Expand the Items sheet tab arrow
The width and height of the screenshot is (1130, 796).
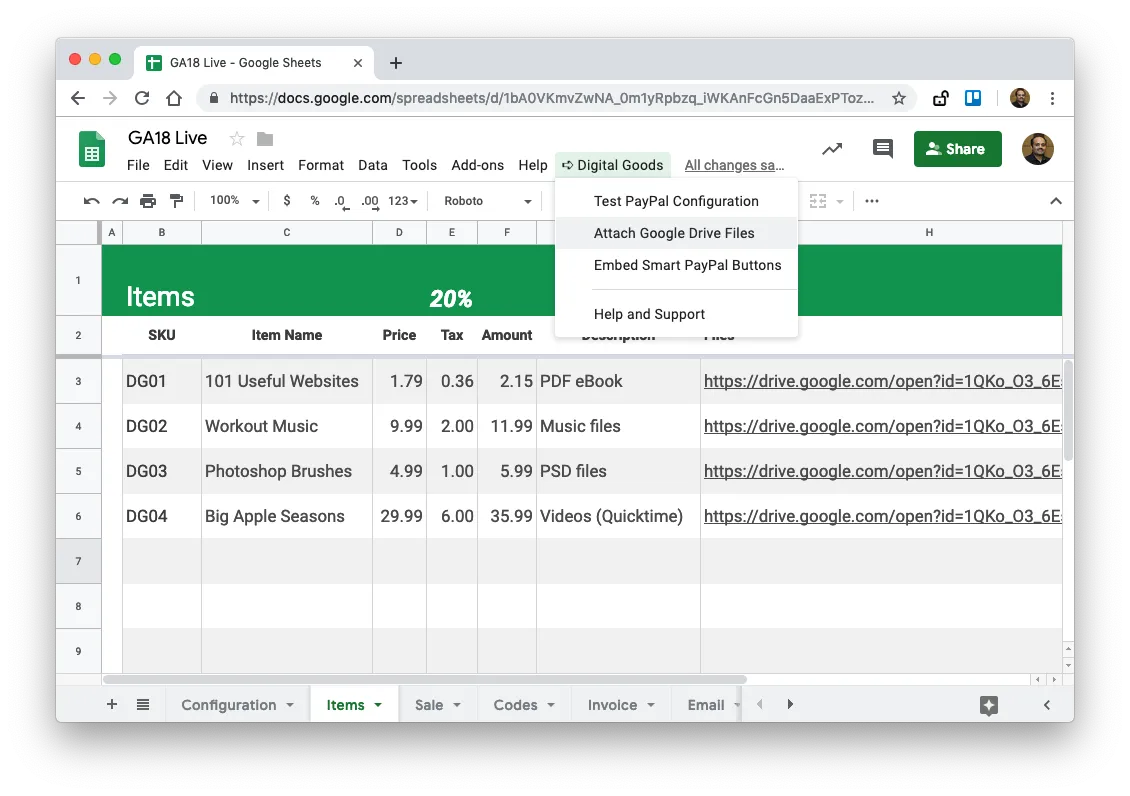tap(378, 705)
